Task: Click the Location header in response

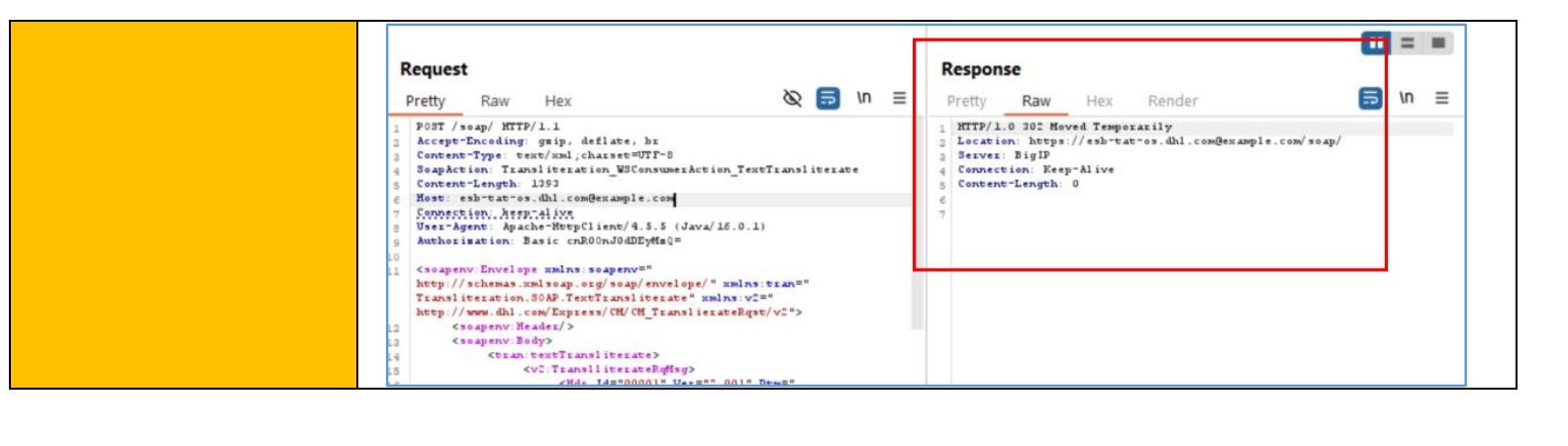Action: 1148,141
